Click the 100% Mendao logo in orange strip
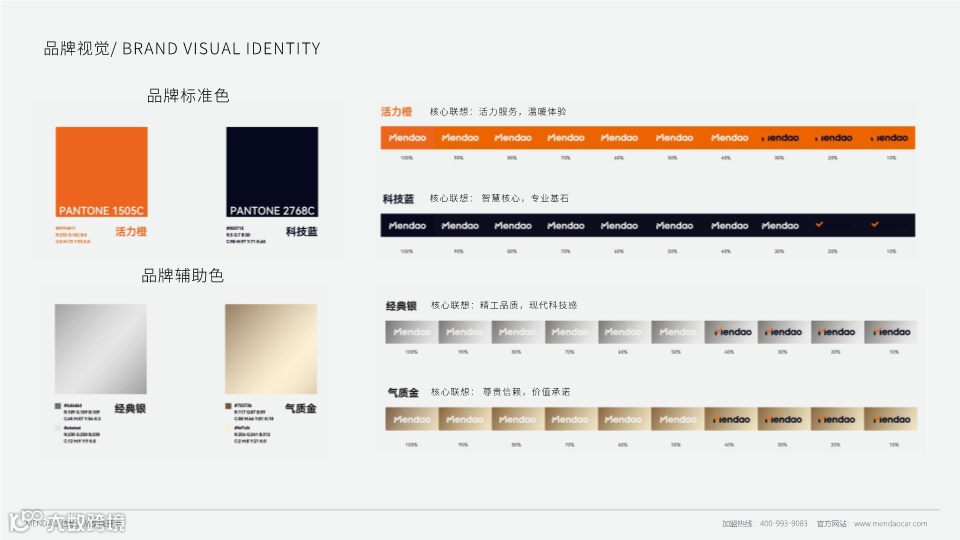The width and height of the screenshot is (960, 540). [x=407, y=138]
